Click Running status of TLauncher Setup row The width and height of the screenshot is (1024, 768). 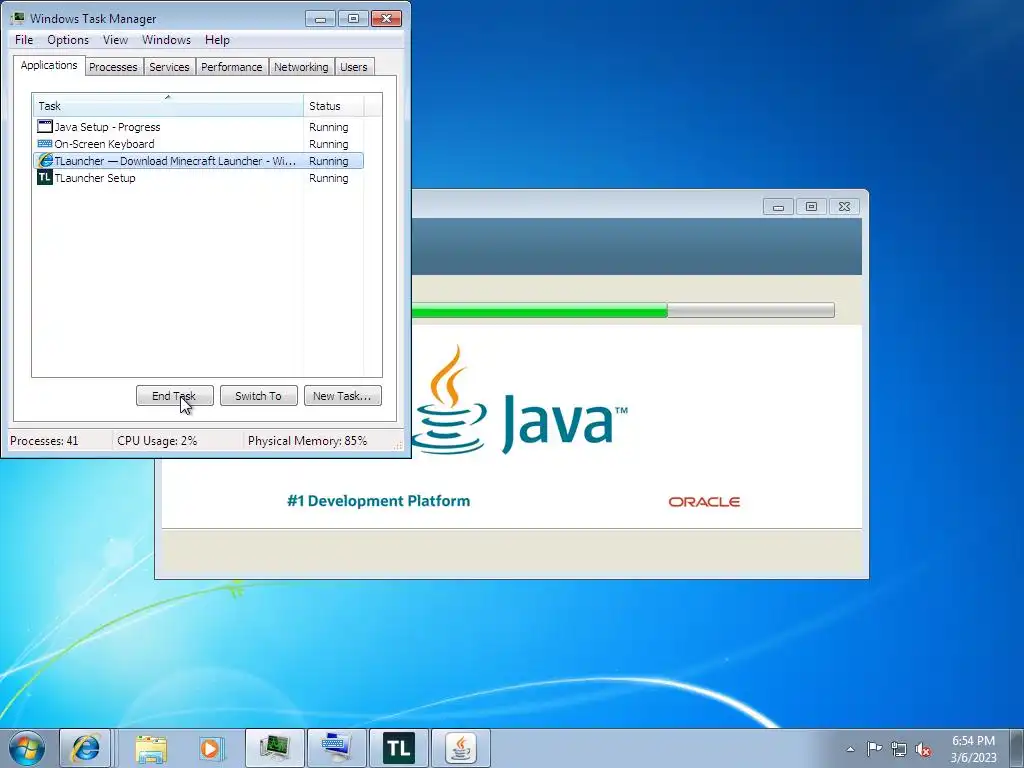[328, 178]
